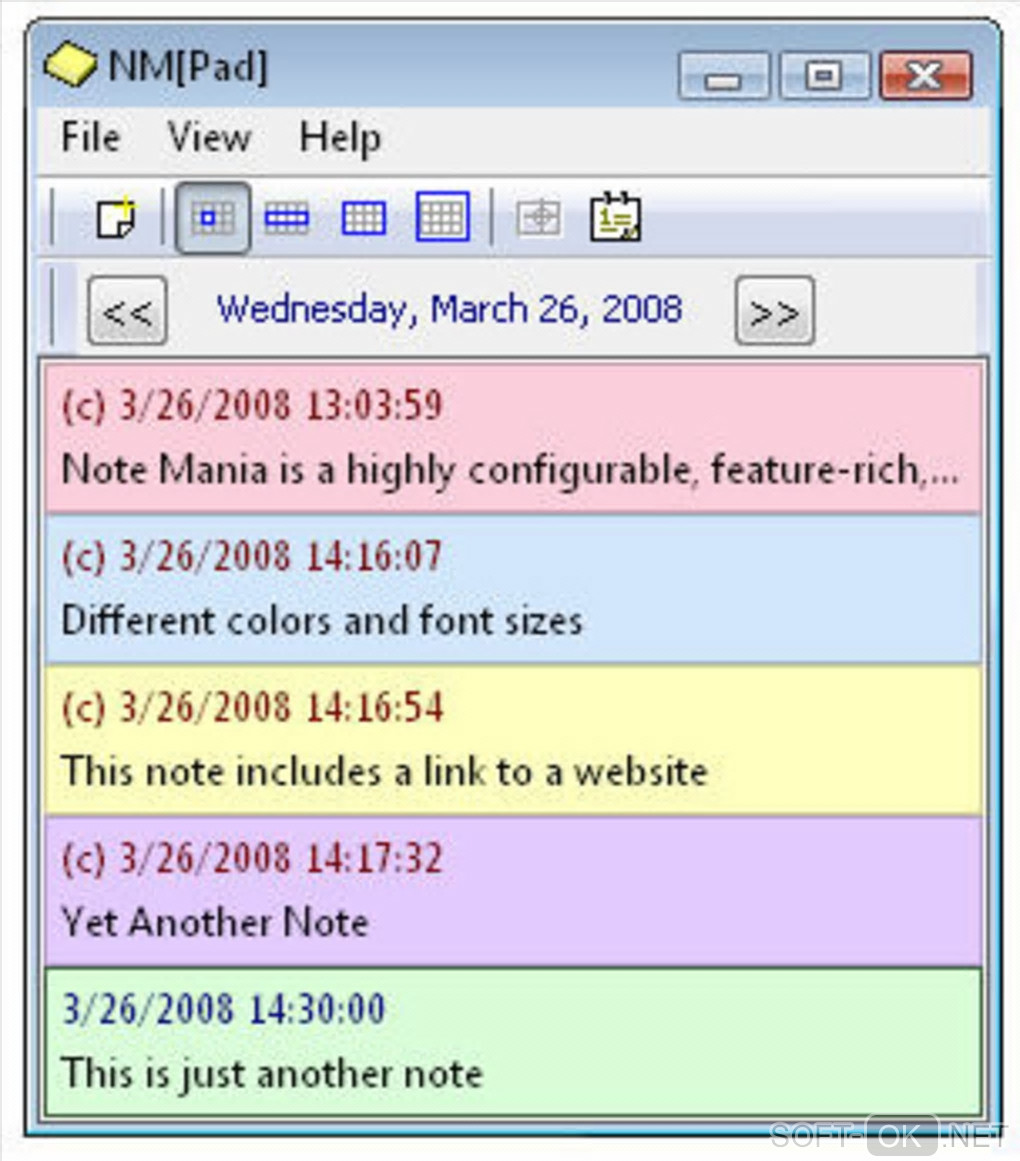Switch to the week view icon
This screenshot has width=1020, height=1161.
(x=286, y=218)
